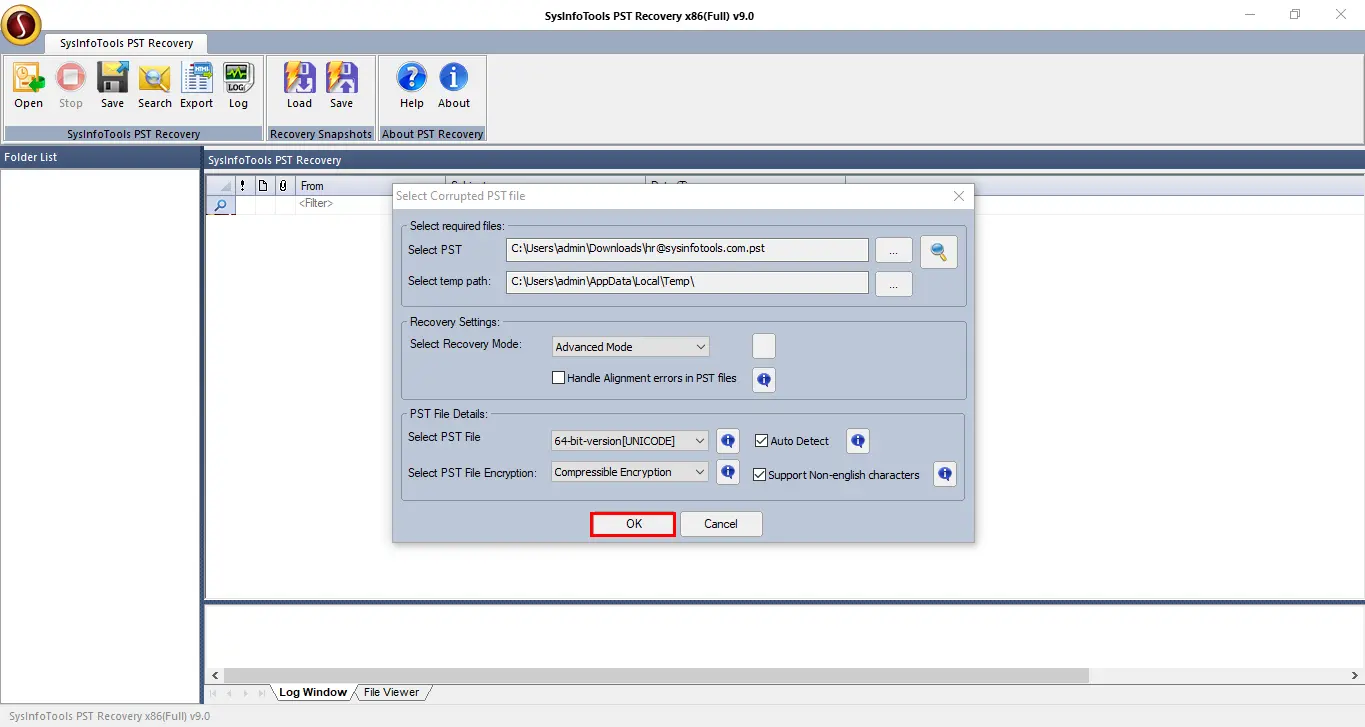Click the info icon next to Compressible Encryption dropdown
The height and width of the screenshot is (727, 1365).
tap(728, 472)
